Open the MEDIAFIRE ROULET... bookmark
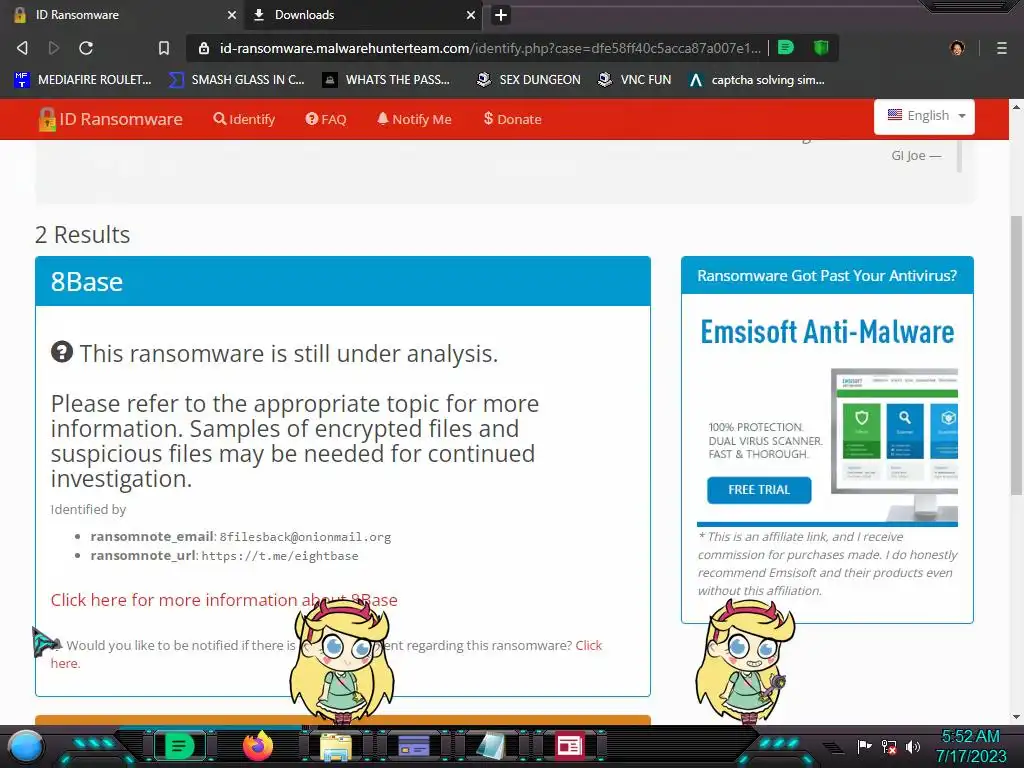 [83, 80]
